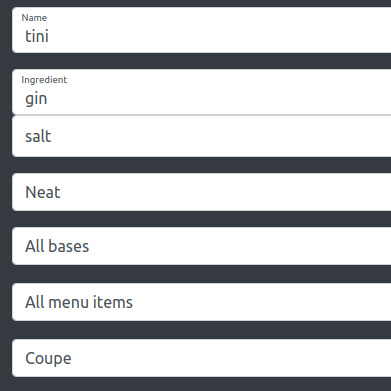391x391 pixels.
Task: Click the word Neat
Action: tap(43, 192)
